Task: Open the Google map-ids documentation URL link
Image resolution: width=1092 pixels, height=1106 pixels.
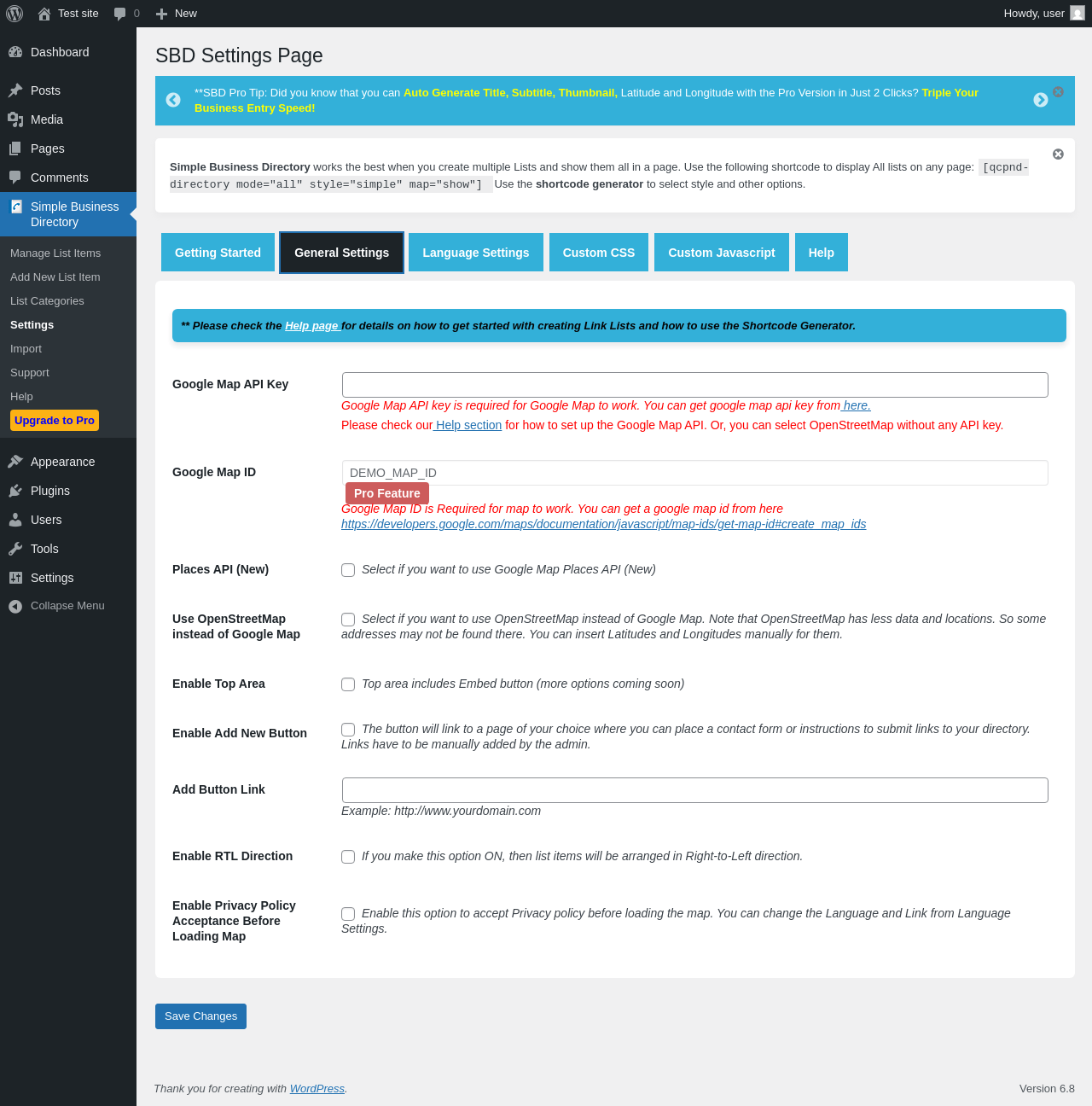Action: tap(603, 524)
